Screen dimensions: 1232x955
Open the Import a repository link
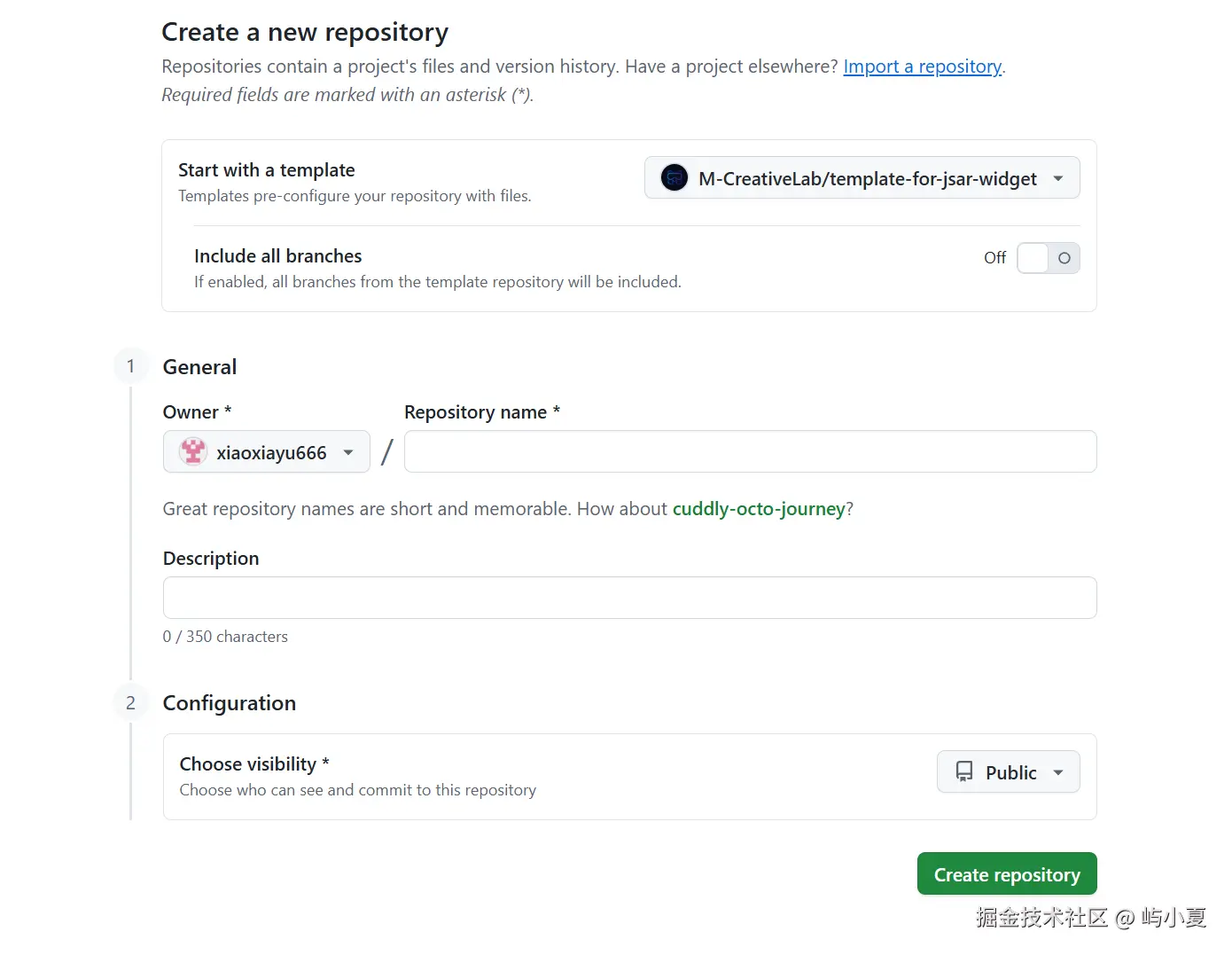pos(922,67)
